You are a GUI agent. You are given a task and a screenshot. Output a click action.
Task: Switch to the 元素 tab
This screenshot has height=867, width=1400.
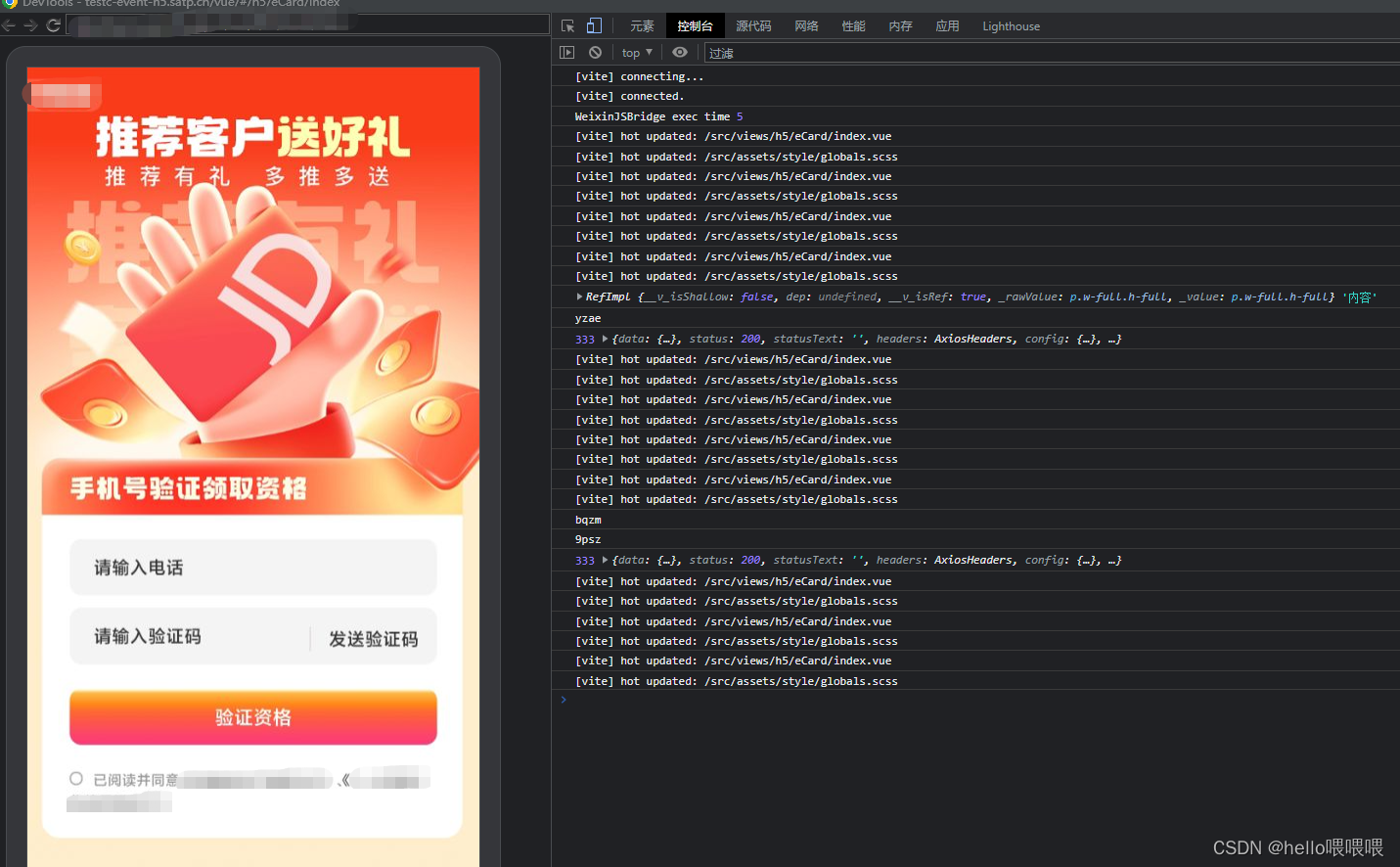tap(642, 26)
